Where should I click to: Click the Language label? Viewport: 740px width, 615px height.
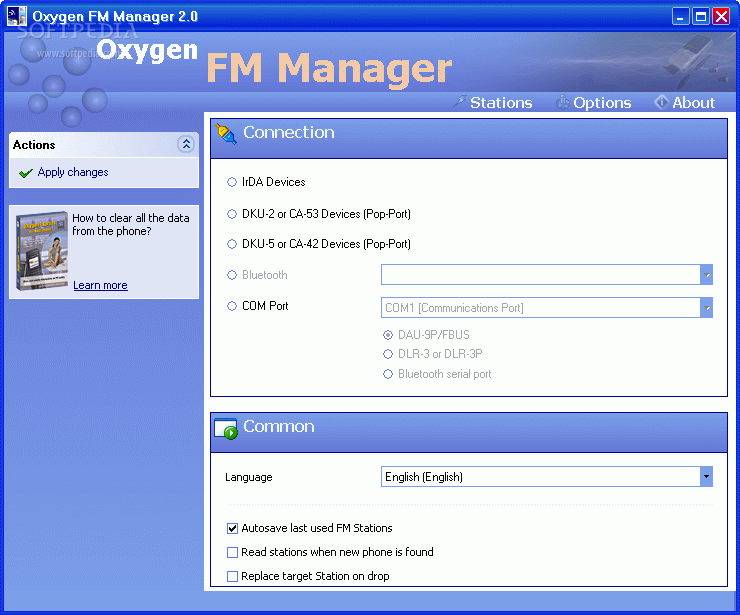[x=249, y=478]
